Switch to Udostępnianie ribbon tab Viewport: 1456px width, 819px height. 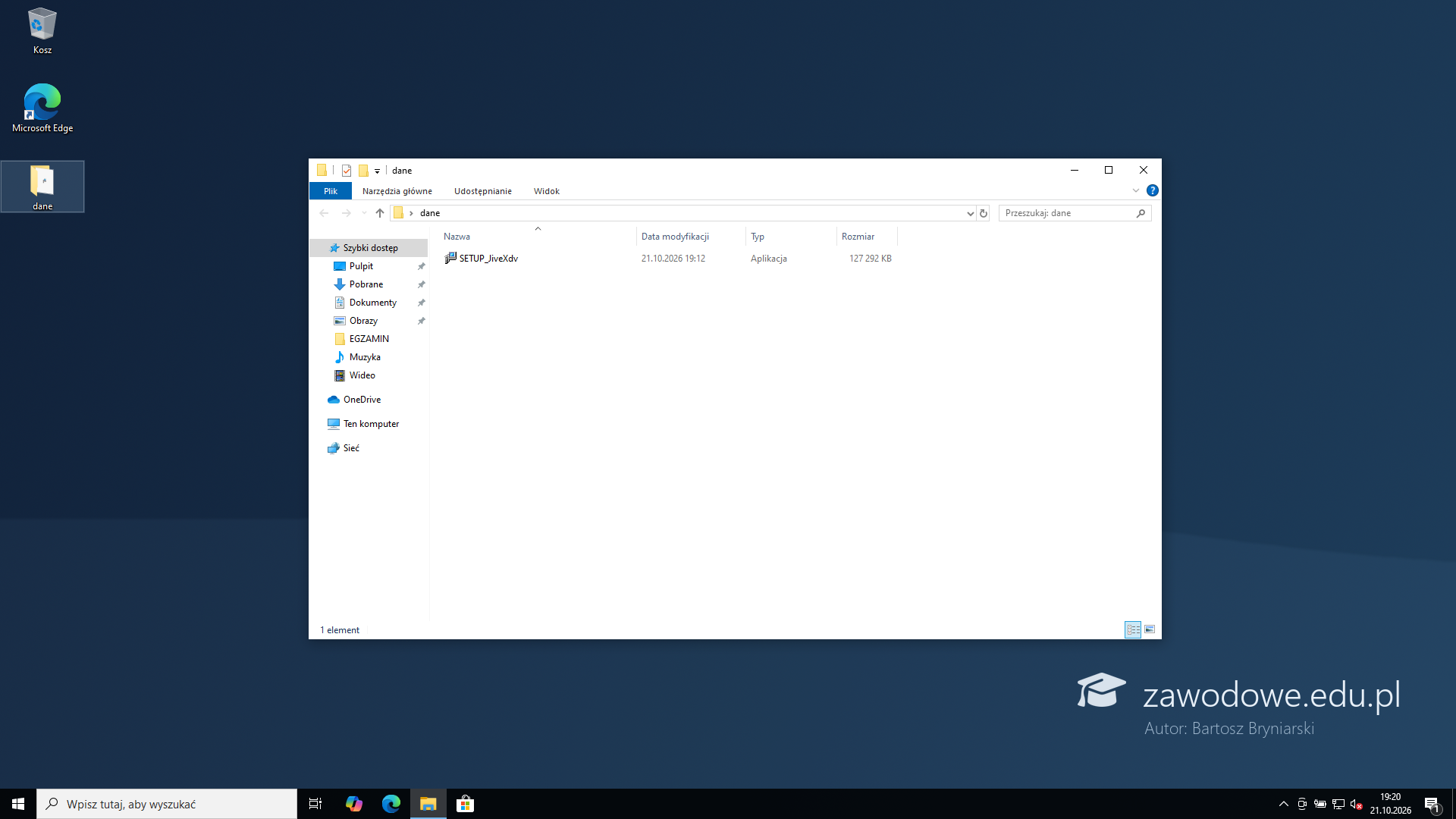[x=483, y=191]
